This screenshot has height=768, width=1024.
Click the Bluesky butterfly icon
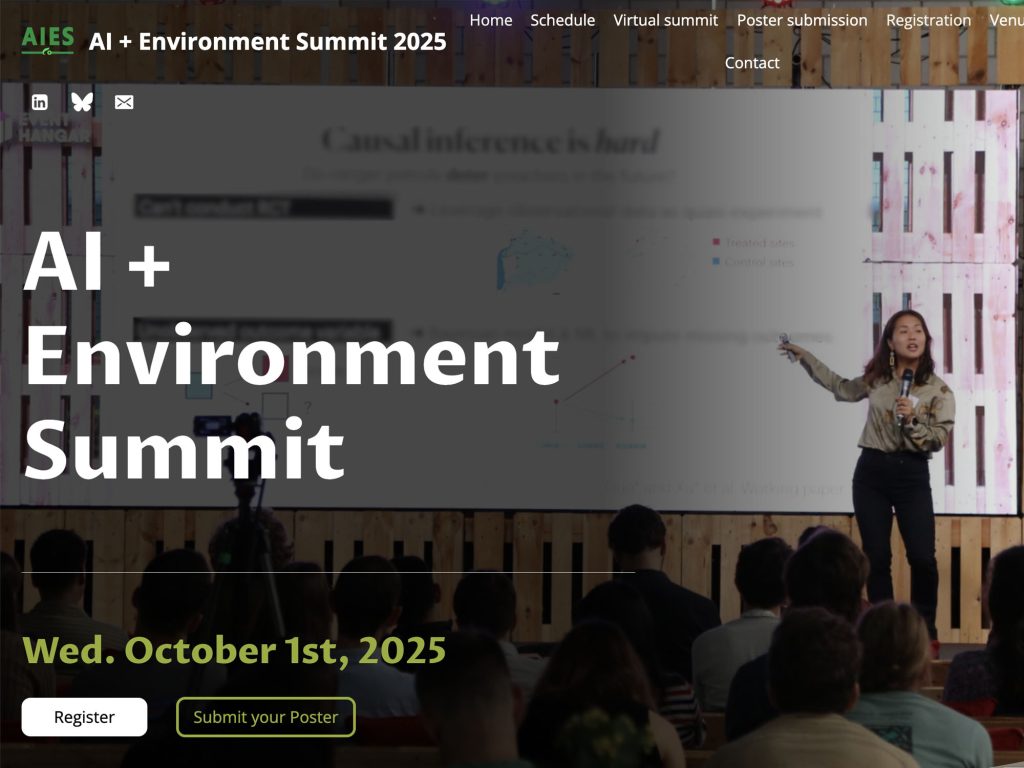82,101
